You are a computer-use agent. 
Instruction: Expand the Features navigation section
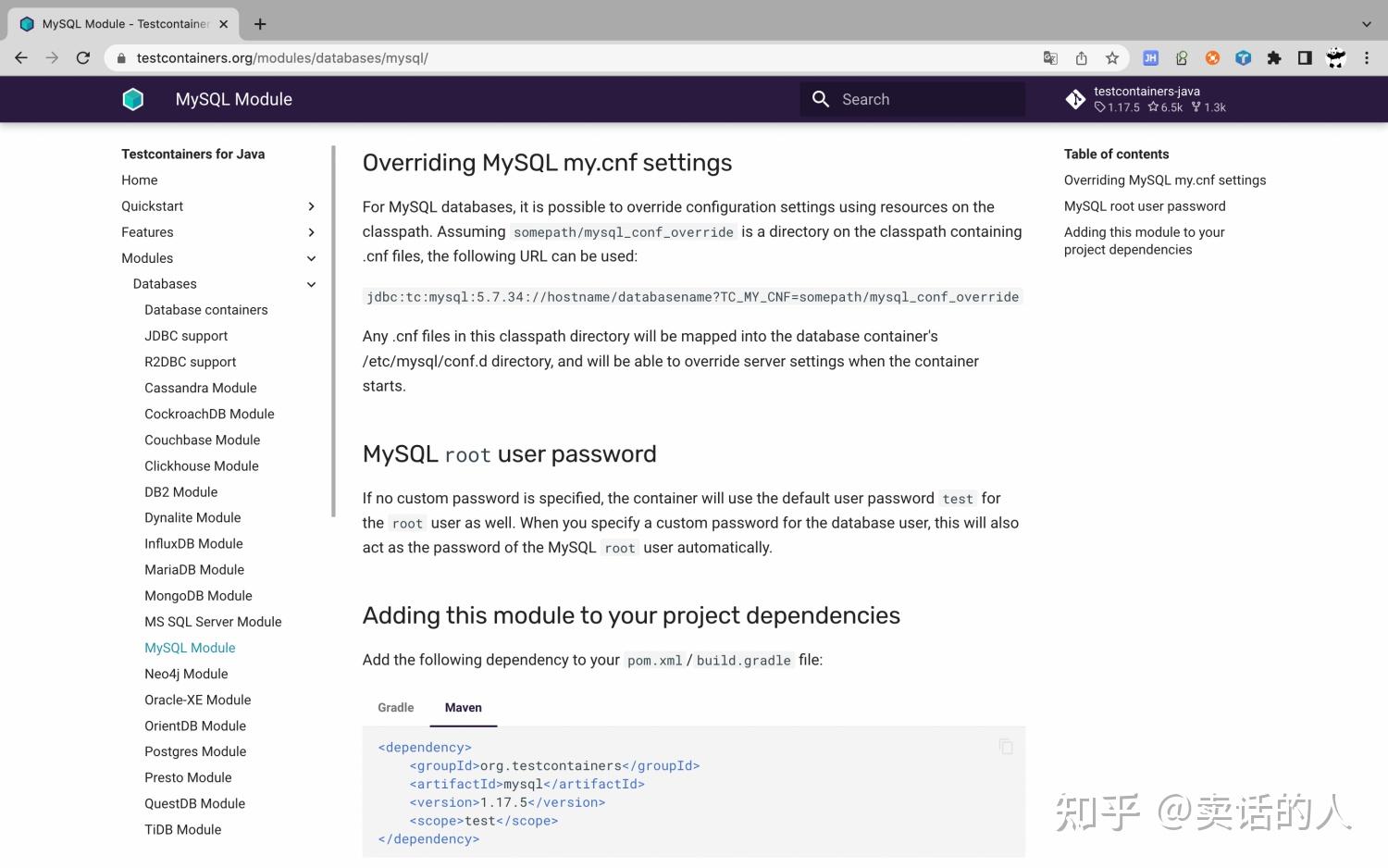coord(311,232)
